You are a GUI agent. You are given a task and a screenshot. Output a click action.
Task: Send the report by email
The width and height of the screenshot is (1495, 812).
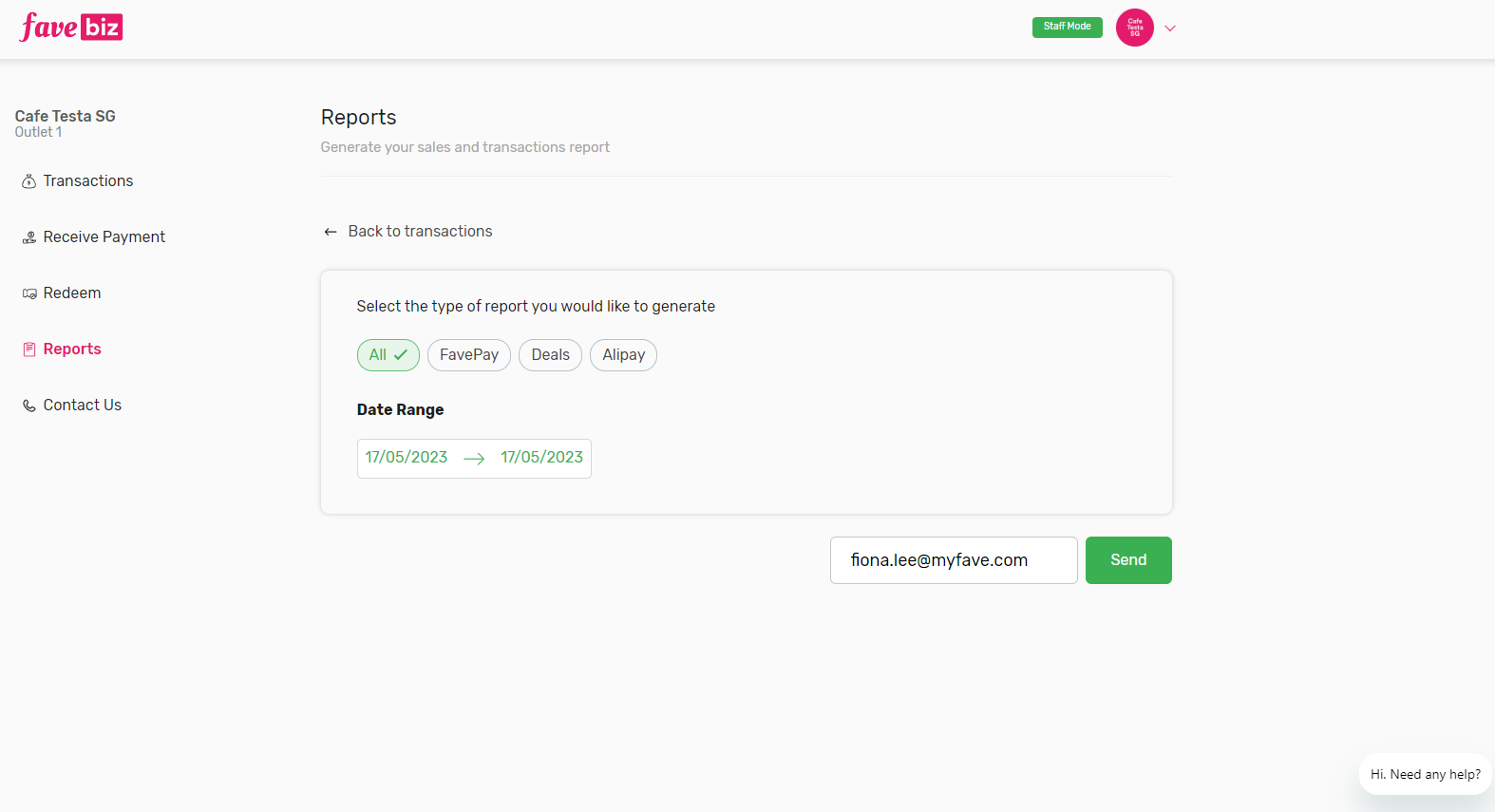(1128, 560)
